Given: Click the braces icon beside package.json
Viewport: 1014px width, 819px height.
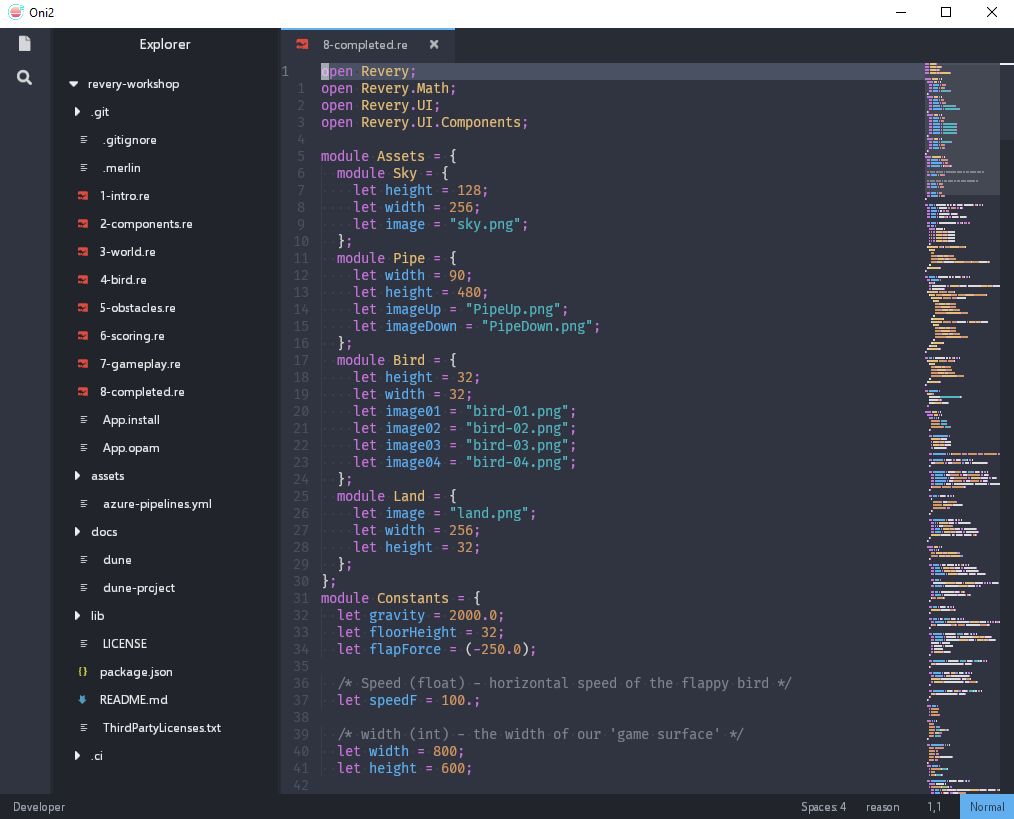Looking at the screenshot, I should click(x=82, y=672).
